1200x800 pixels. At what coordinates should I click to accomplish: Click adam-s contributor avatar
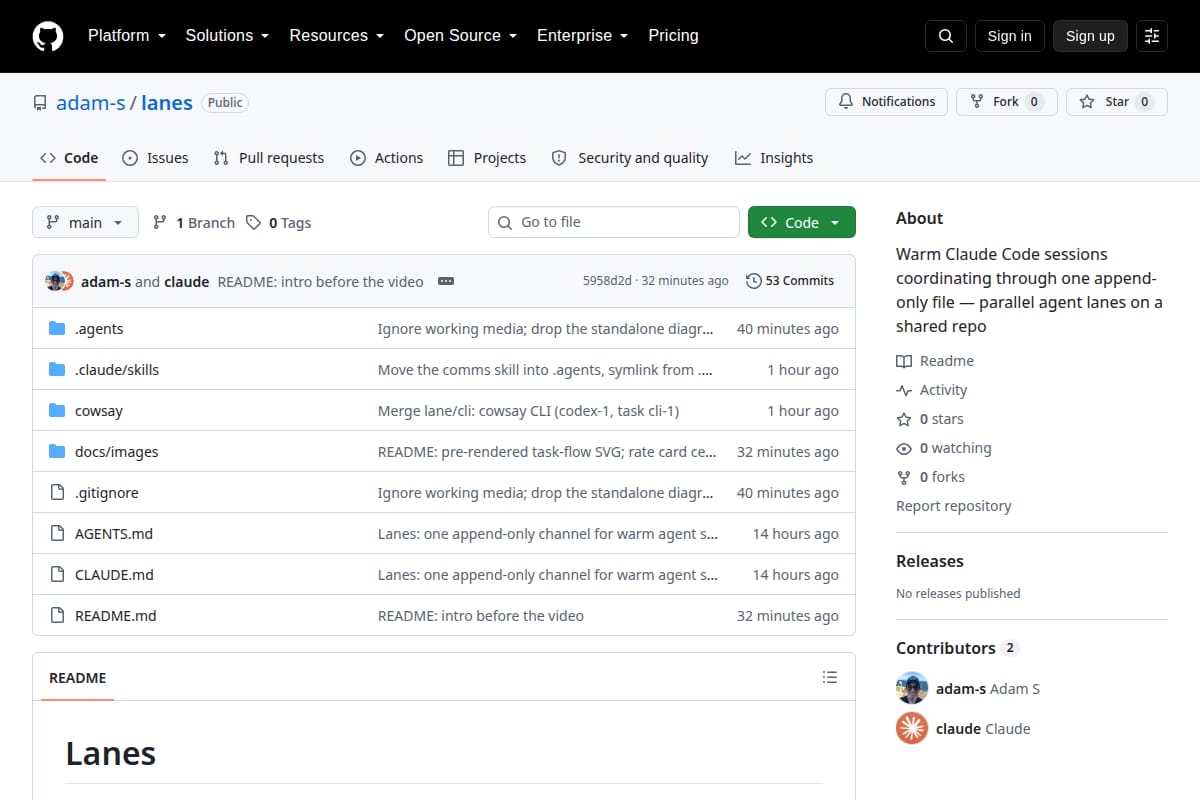pyautogui.click(x=912, y=688)
